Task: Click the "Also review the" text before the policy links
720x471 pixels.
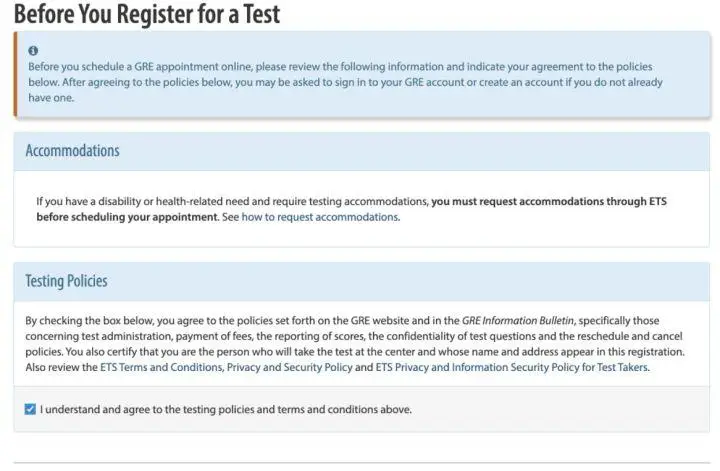Action: [x=62, y=367]
